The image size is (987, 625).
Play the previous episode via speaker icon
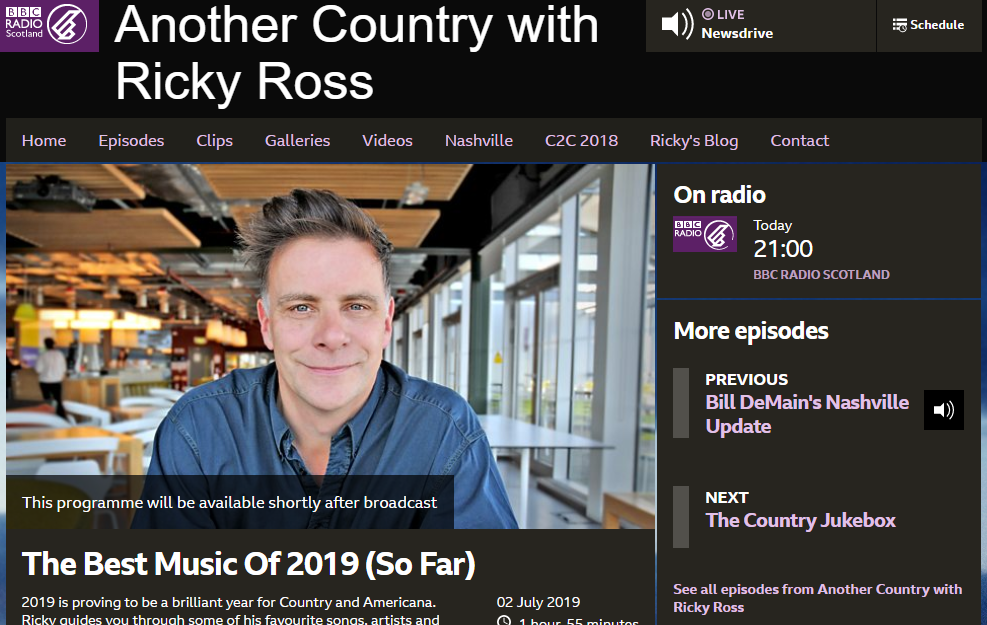point(944,410)
